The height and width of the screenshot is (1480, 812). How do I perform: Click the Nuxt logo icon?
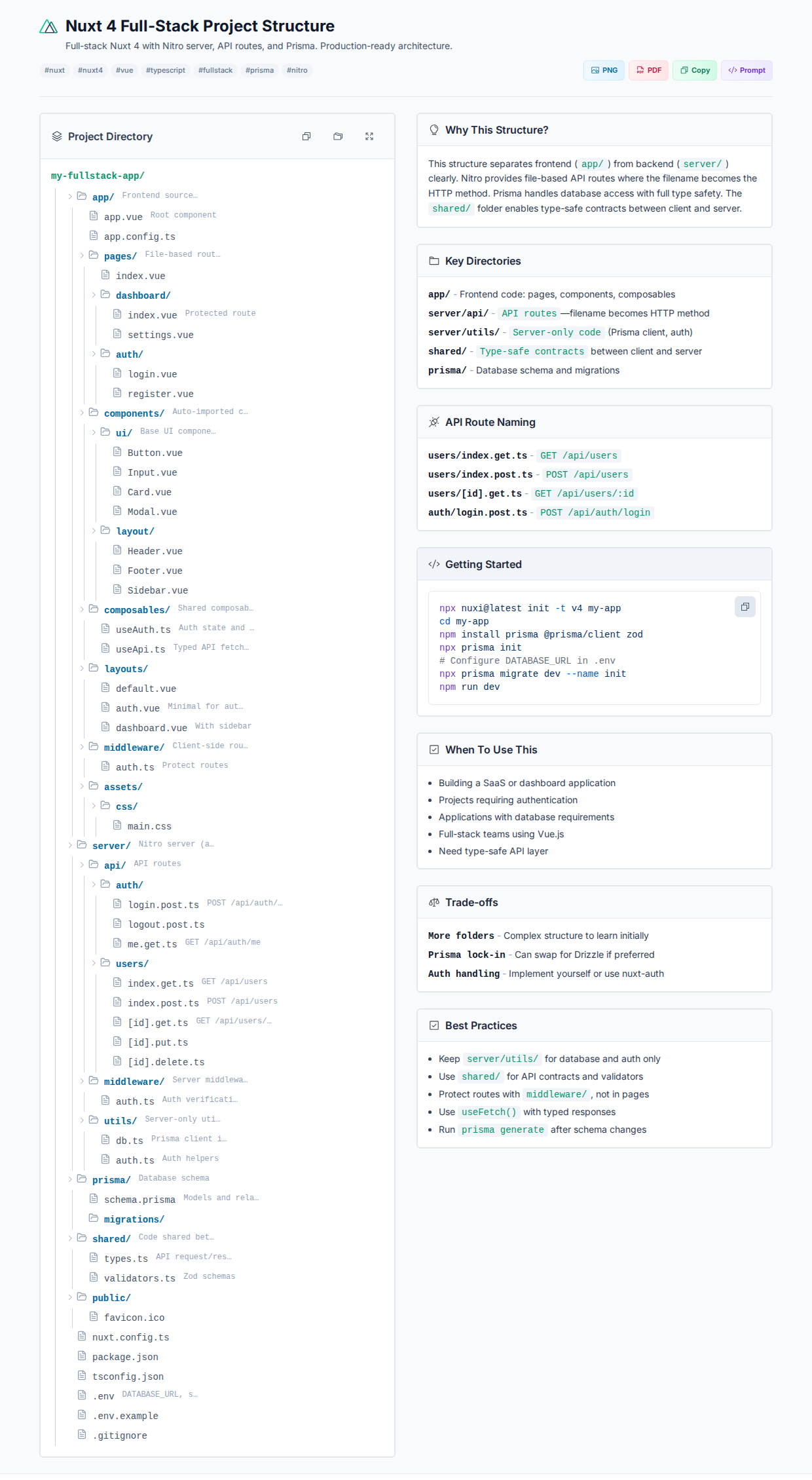[x=48, y=26]
